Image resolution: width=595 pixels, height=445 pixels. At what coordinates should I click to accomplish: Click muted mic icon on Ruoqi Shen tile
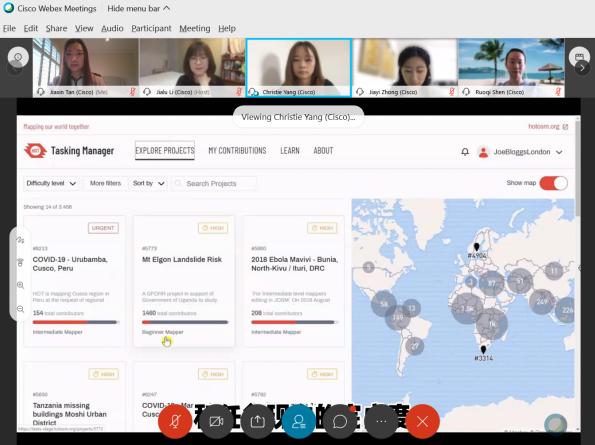tap(558, 91)
